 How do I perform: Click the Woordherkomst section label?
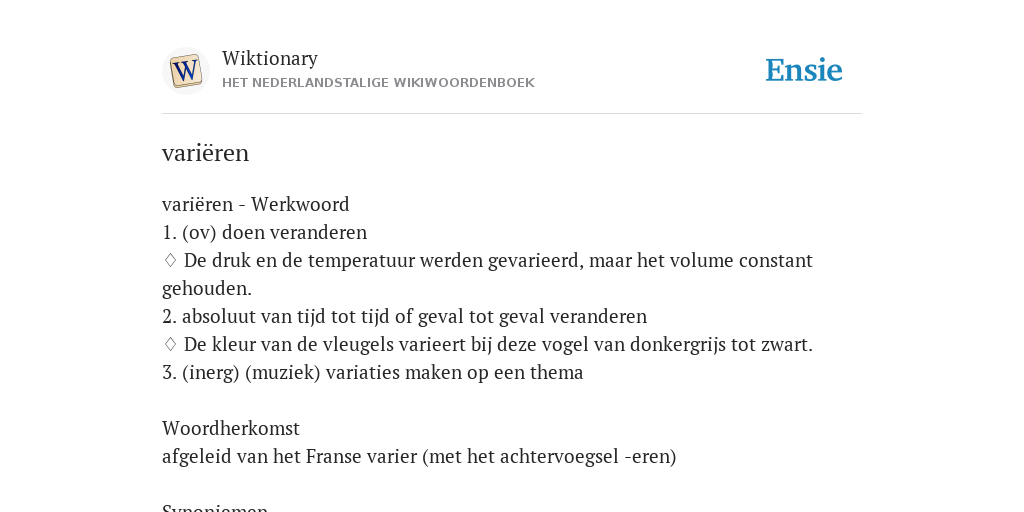pos(231,428)
